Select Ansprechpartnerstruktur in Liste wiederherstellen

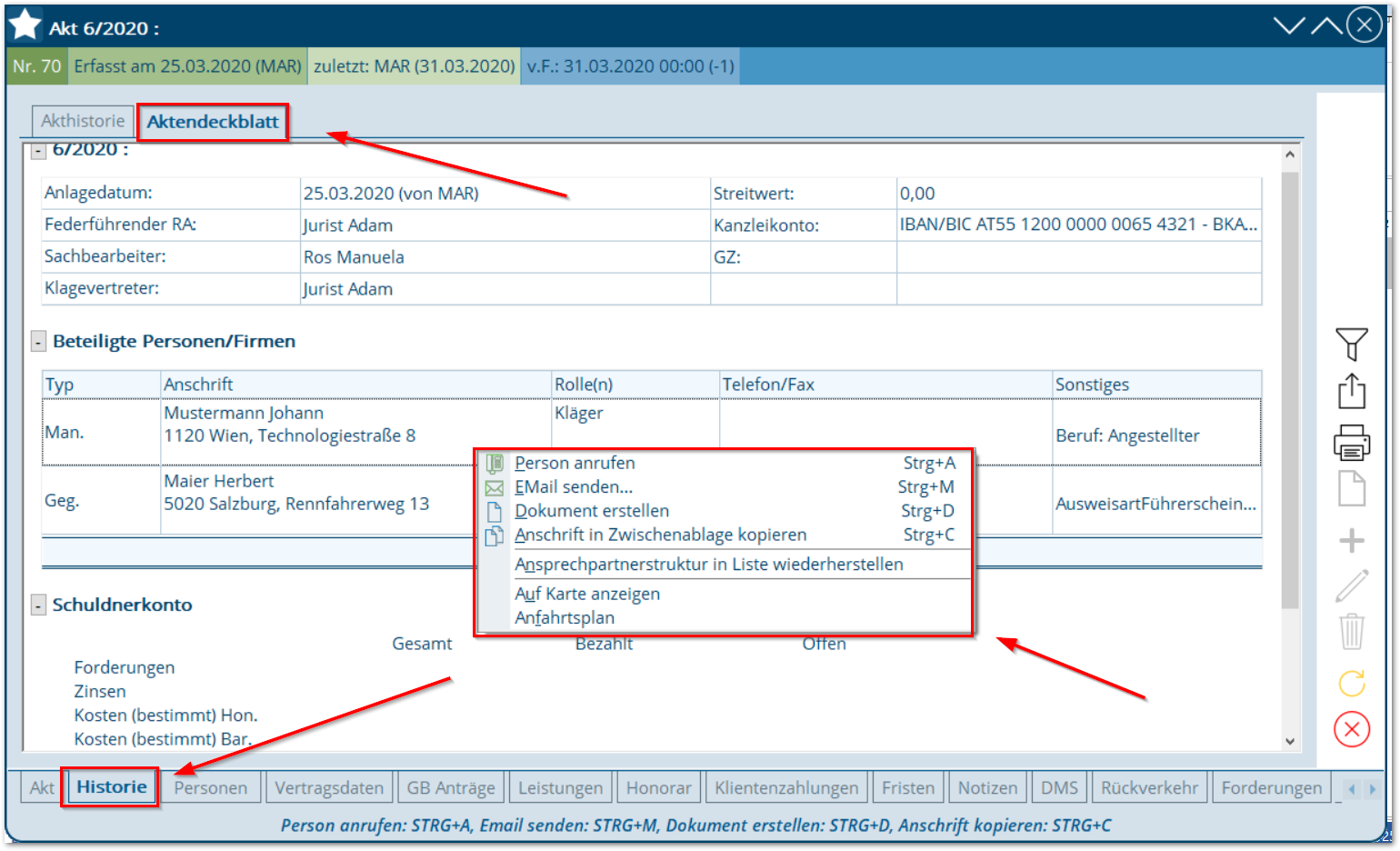725,564
